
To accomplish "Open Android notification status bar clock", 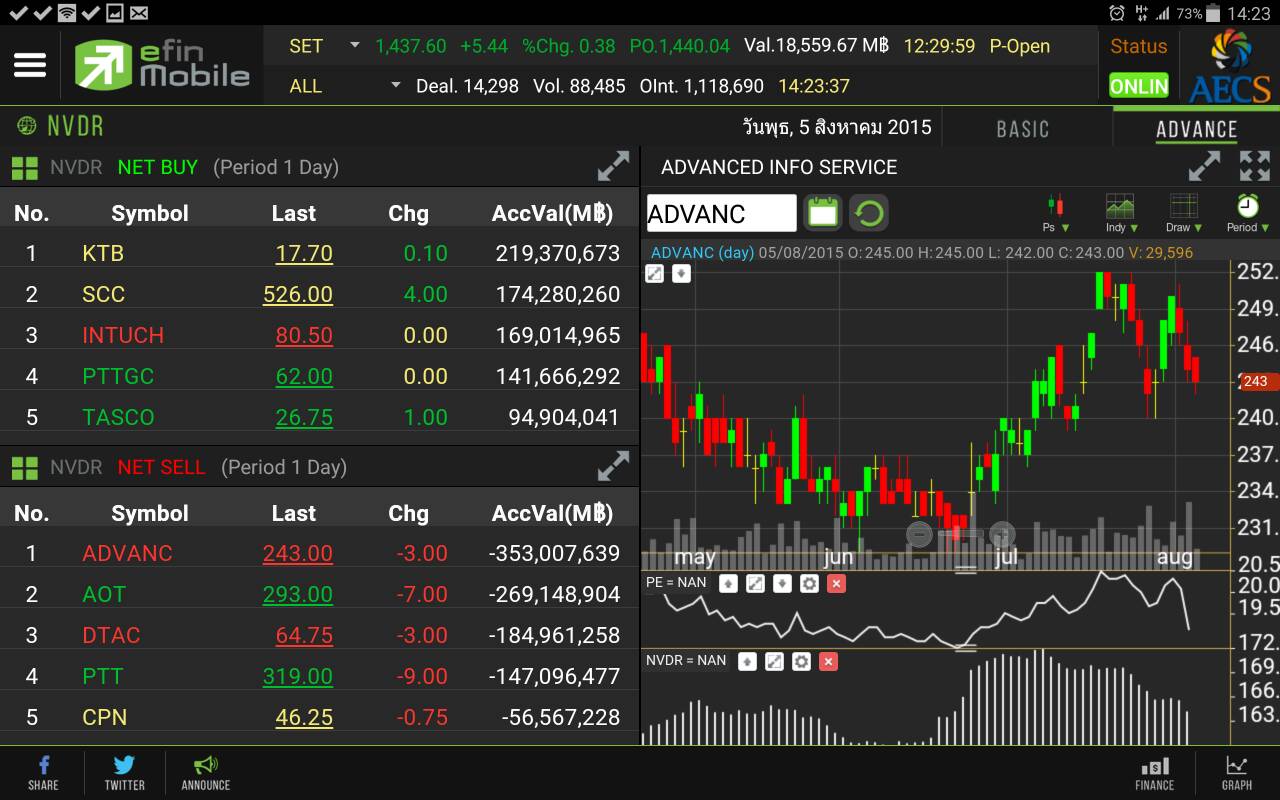I will (x=1248, y=13).
